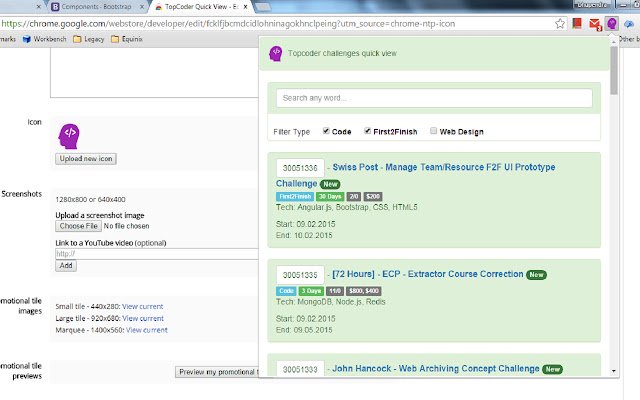Viewport: 640px width, 400px height.
Task: Click the Search any word field
Action: click(x=434, y=98)
